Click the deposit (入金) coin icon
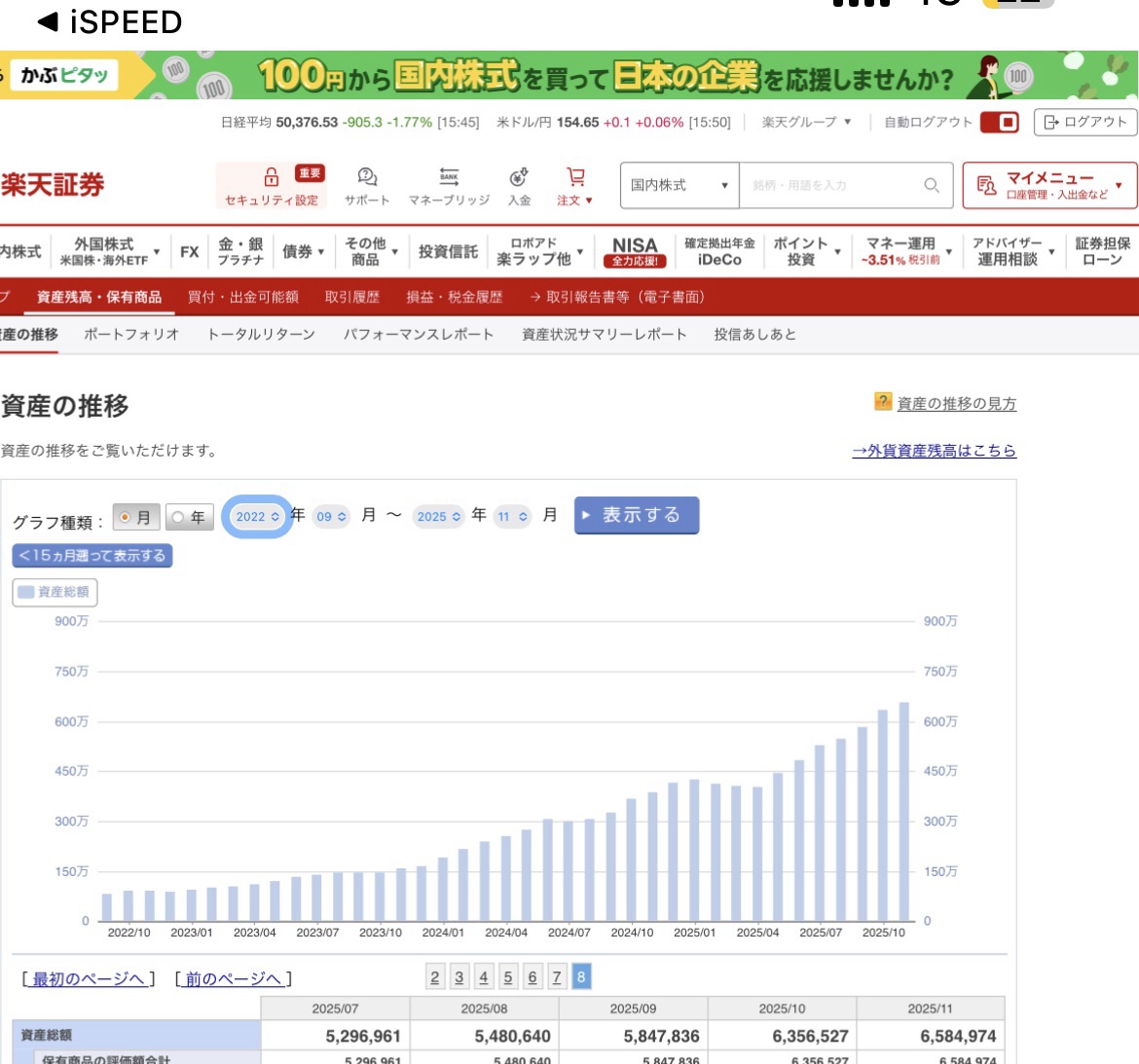1139x1064 pixels. pos(519,177)
